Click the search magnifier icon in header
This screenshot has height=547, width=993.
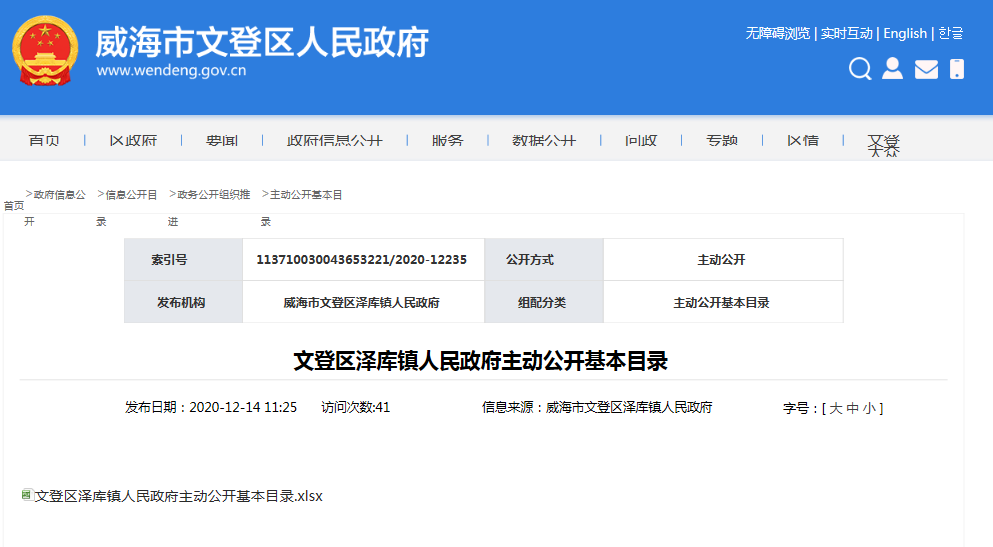[x=860, y=69]
